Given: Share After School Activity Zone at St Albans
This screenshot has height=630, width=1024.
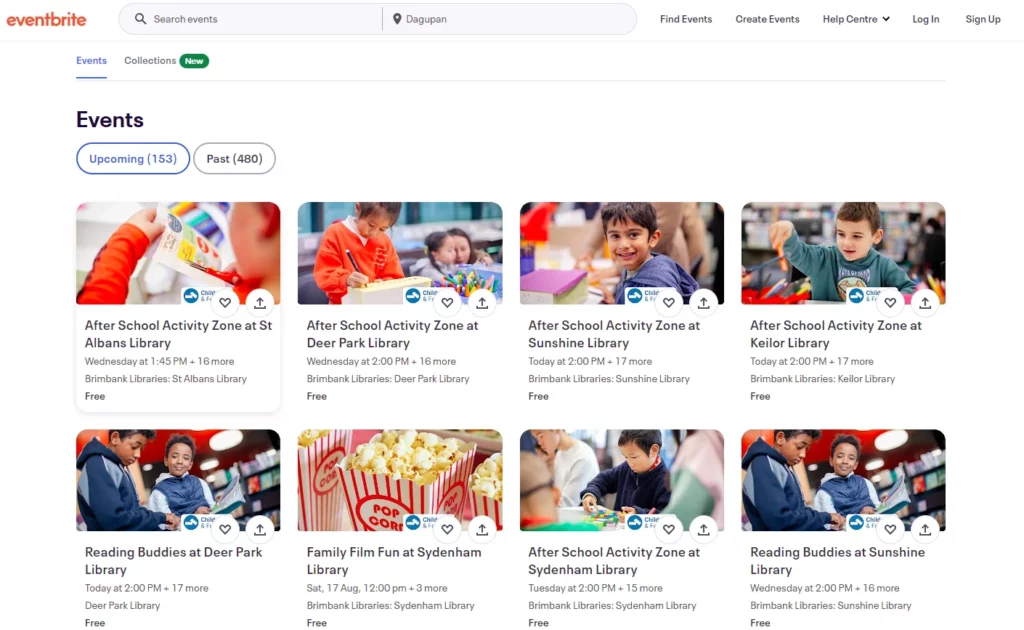Looking at the screenshot, I should 260,302.
